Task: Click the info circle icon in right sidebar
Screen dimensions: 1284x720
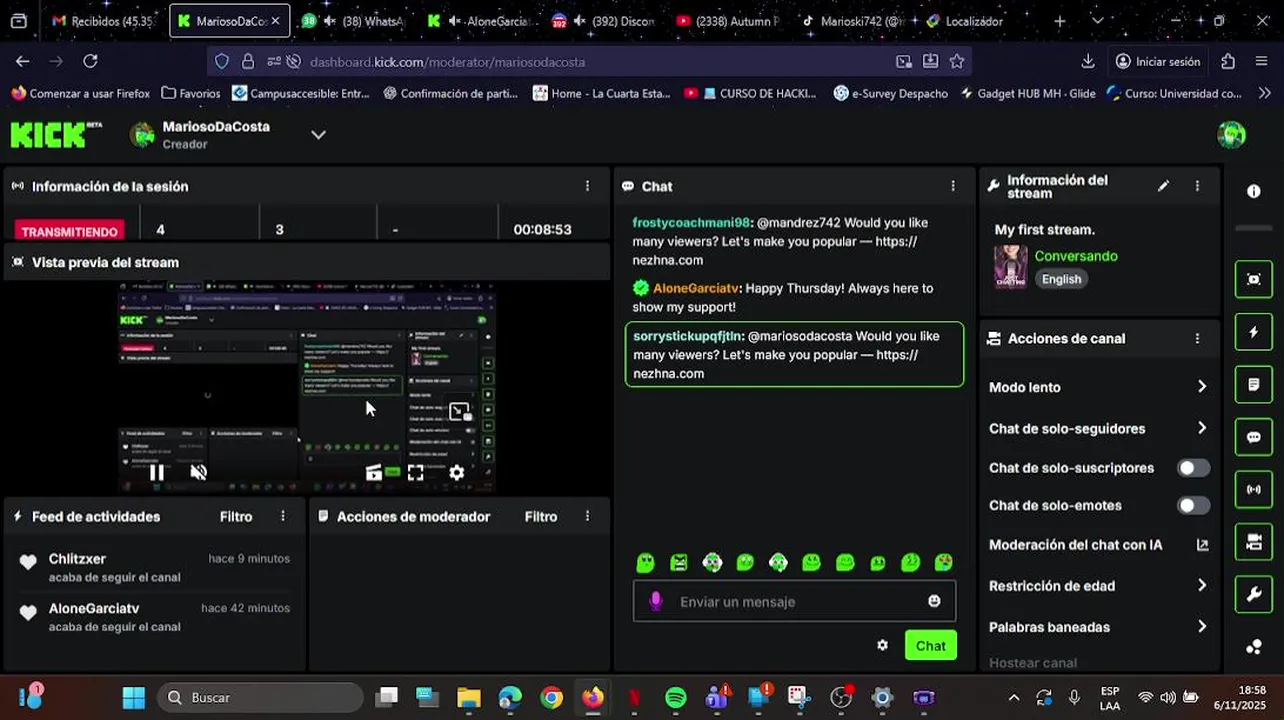Action: [1253, 191]
